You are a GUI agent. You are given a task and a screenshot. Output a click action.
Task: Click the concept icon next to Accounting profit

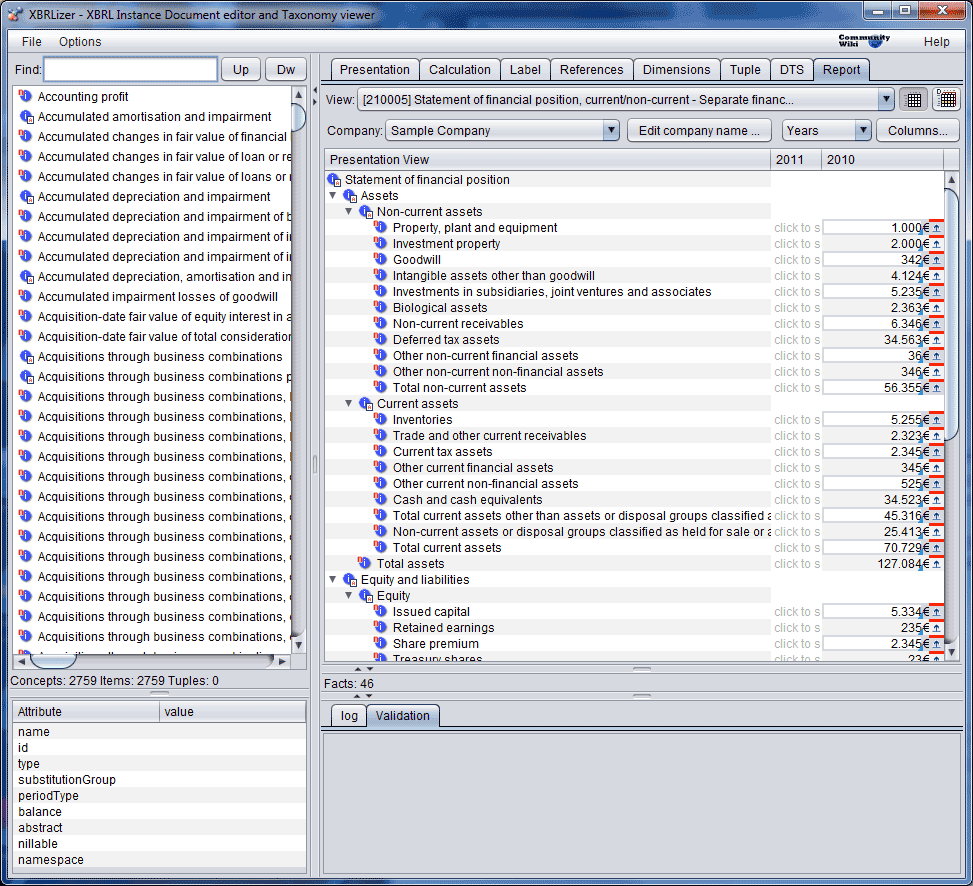(x=26, y=97)
